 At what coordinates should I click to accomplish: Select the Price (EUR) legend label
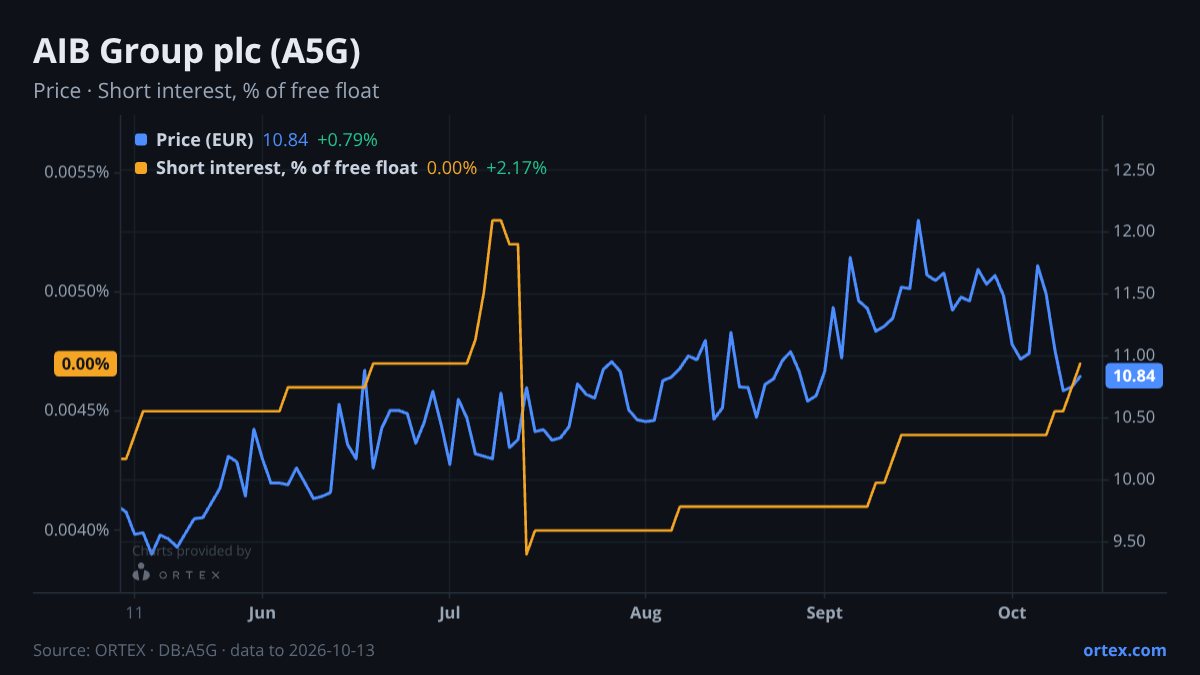point(205,140)
